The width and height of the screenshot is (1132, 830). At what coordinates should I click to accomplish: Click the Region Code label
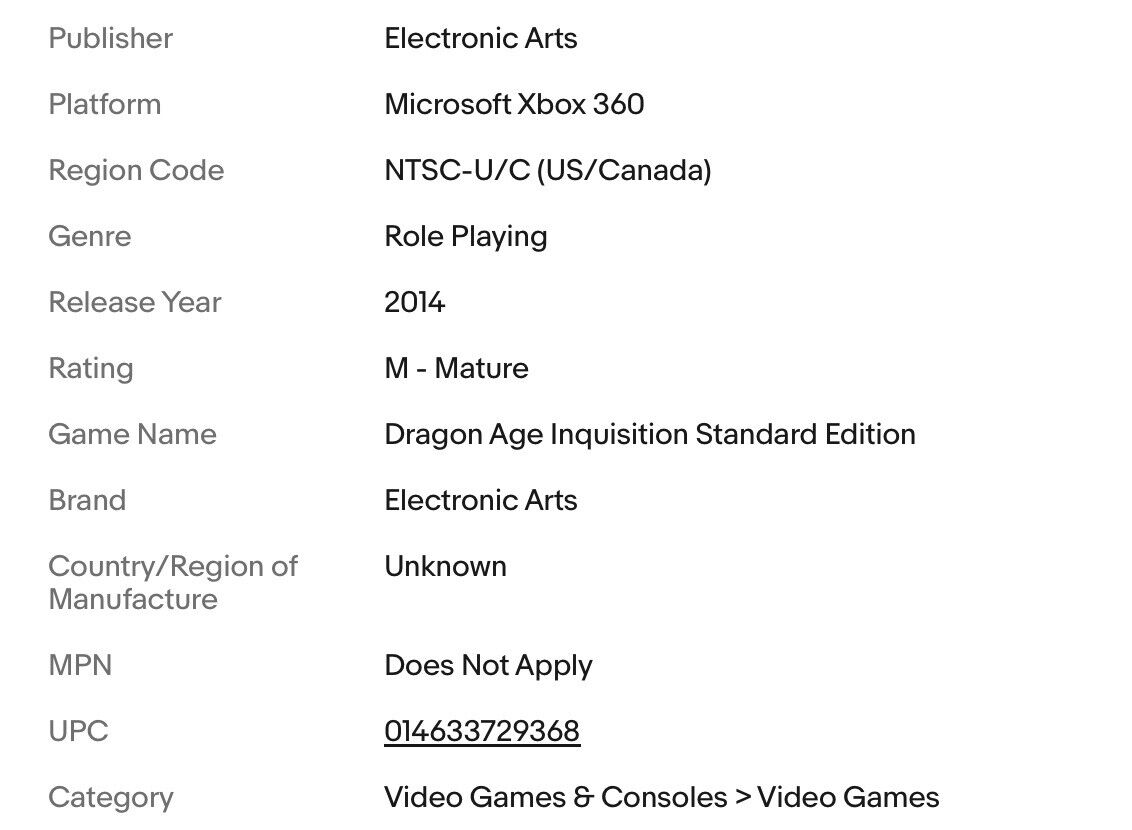coord(136,170)
